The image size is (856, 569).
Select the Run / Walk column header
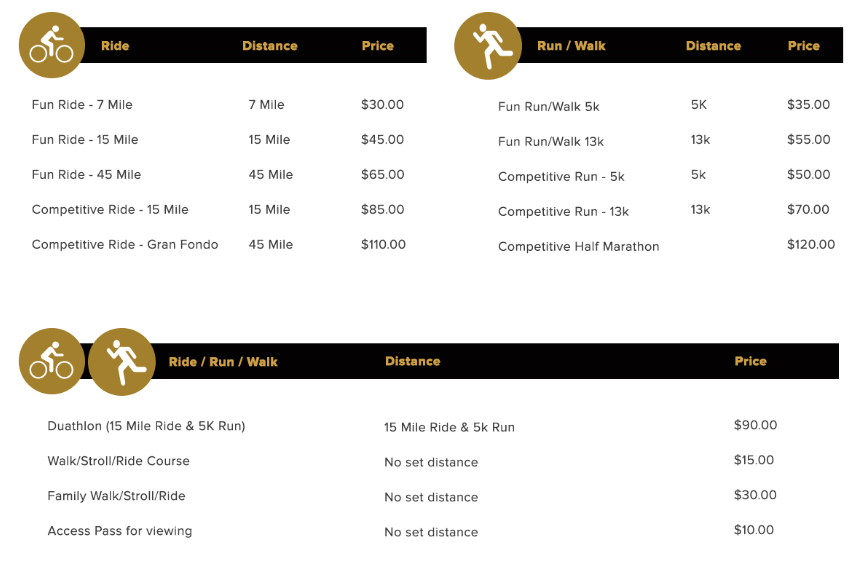coord(571,46)
